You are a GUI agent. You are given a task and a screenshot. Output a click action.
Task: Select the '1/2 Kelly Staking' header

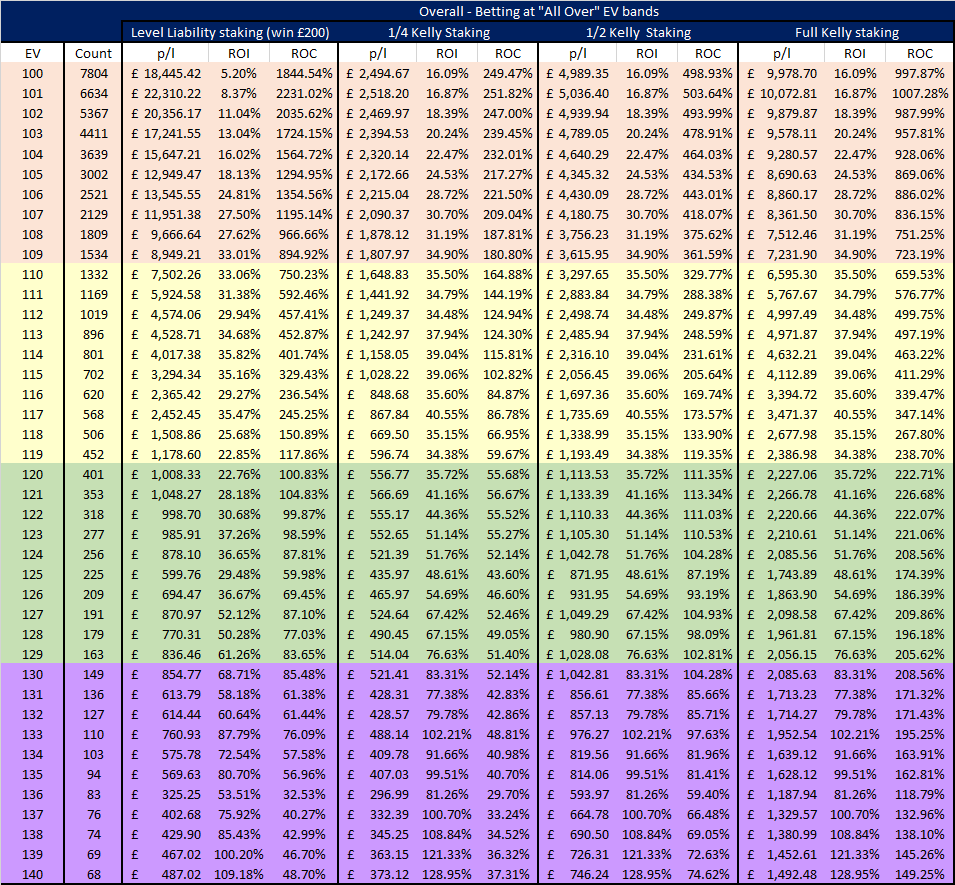pyautogui.click(x=638, y=33)
